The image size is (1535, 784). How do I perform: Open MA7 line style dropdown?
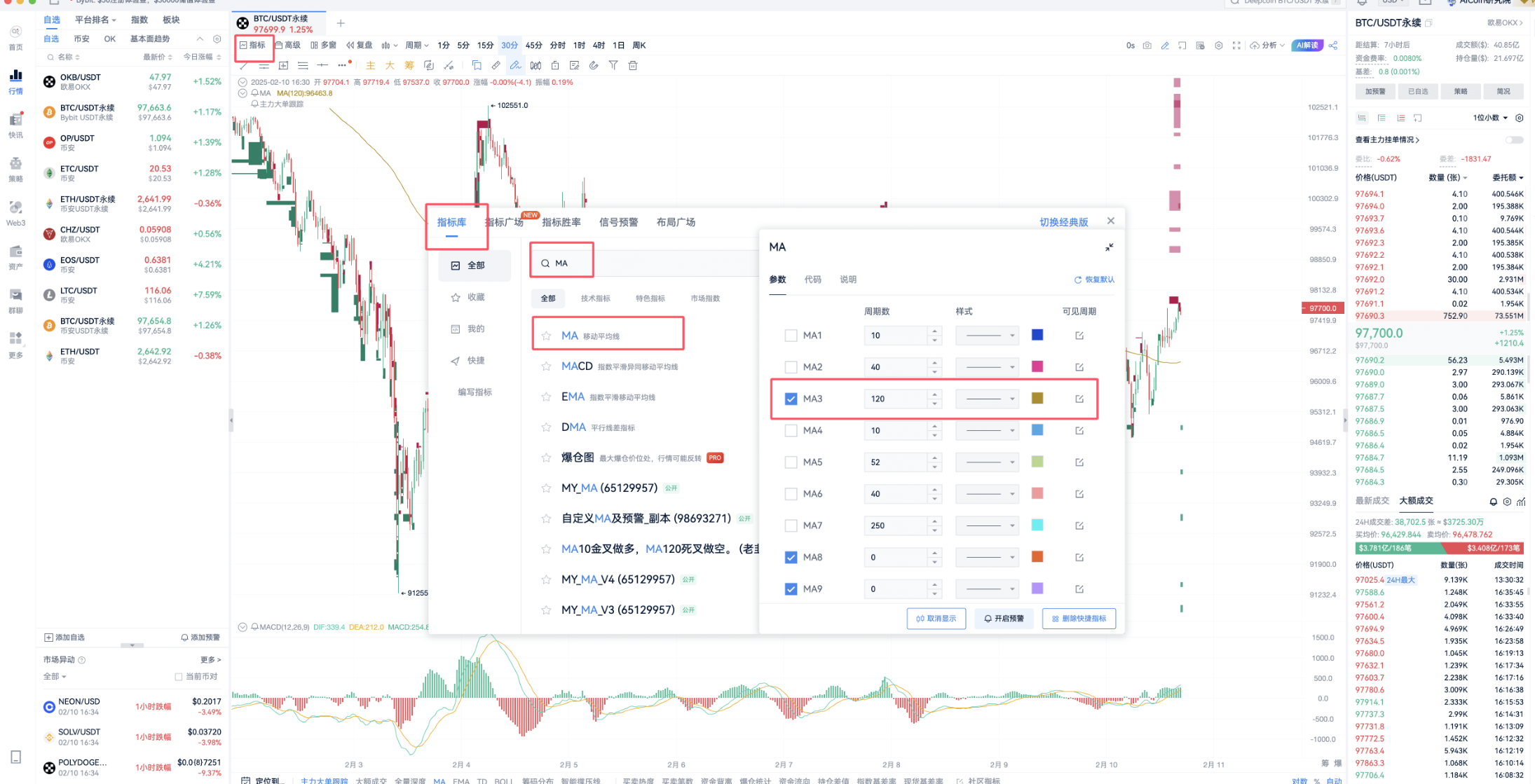[987, 525]
